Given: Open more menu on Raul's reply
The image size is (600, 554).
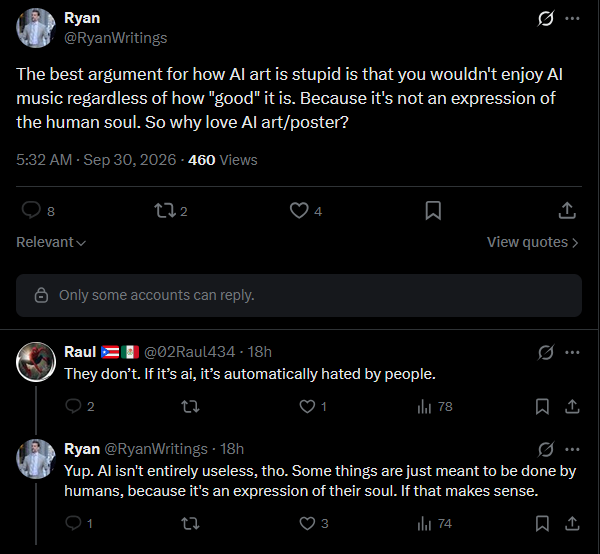Looking at the screenshot, I should click(x=572, y=352).
